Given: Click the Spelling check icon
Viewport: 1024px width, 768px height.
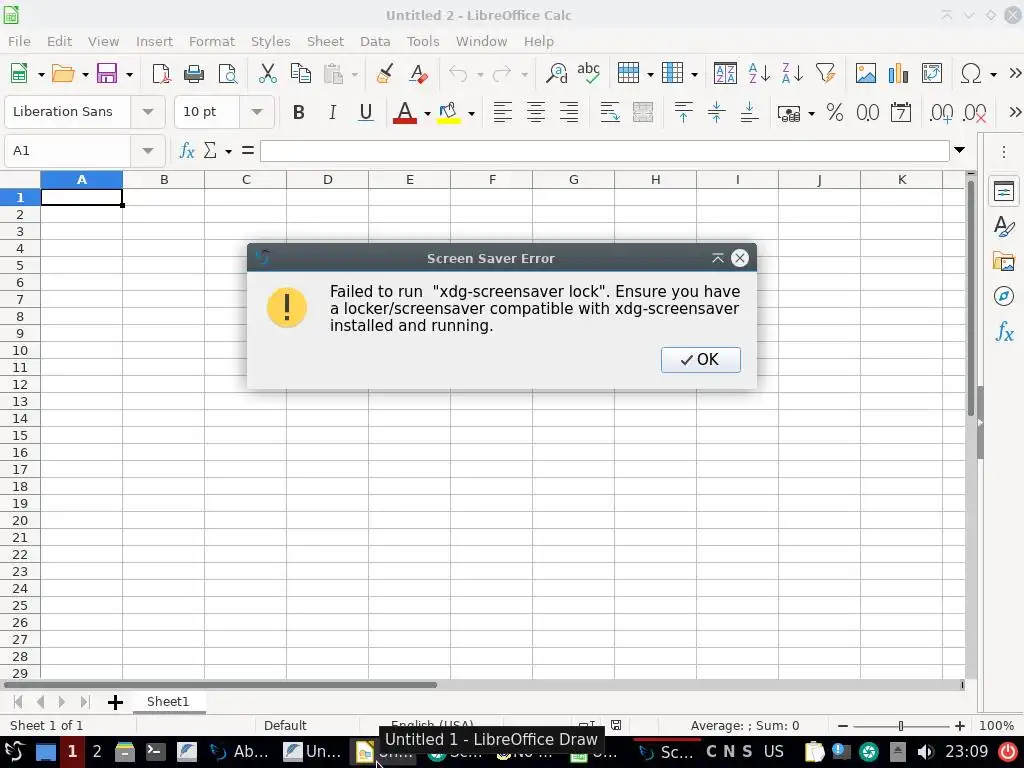Looking at the screenshot, I should tap(588, 74).
